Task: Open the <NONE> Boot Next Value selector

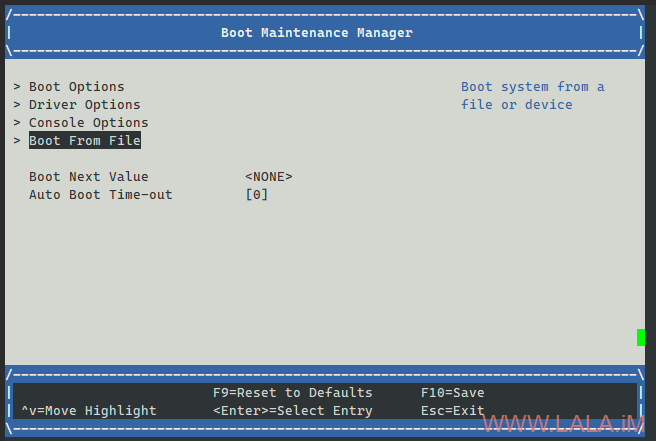Action: pyautogui.click(x=269, y=177)
